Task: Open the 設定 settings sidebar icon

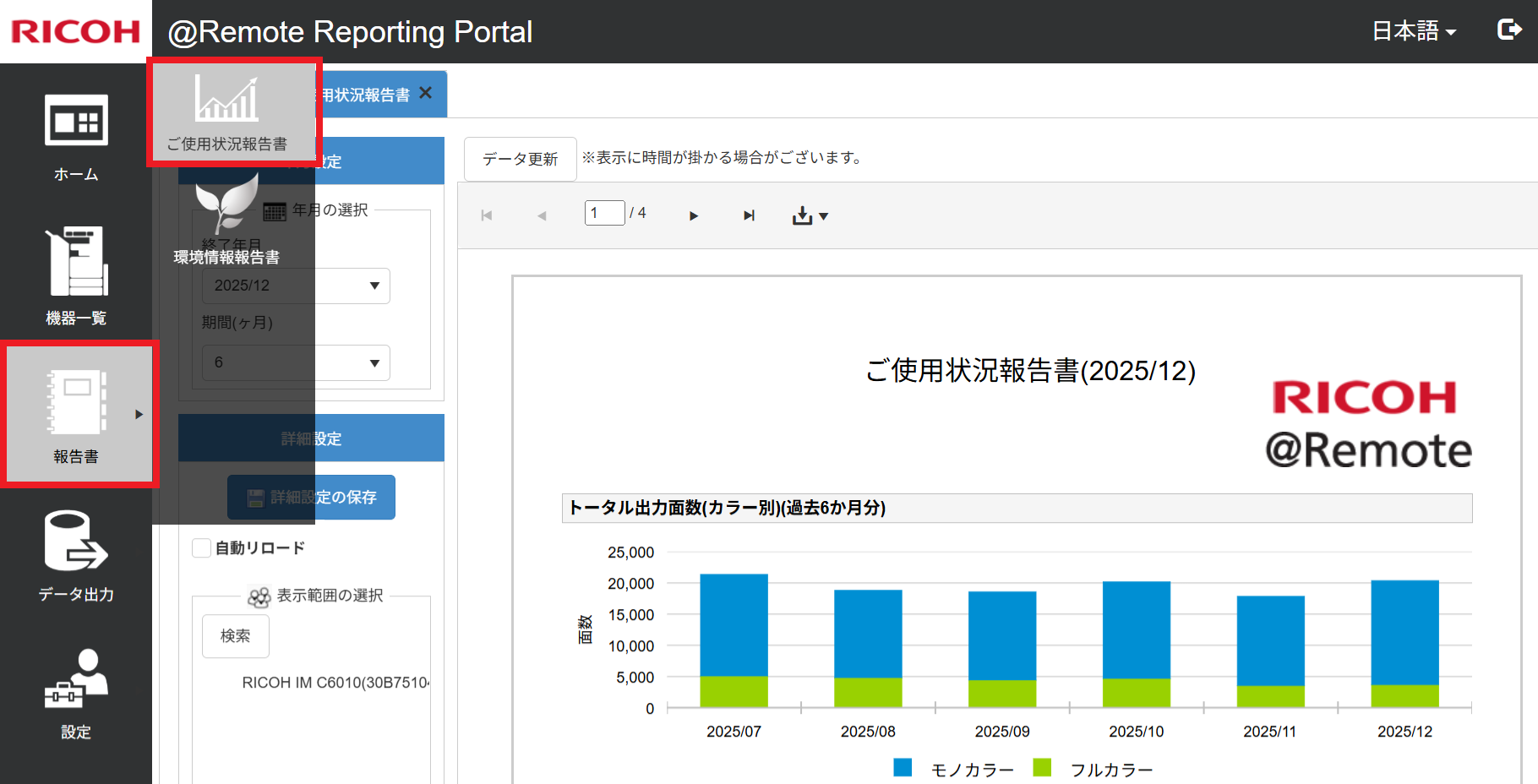Action: click(76, 694)
